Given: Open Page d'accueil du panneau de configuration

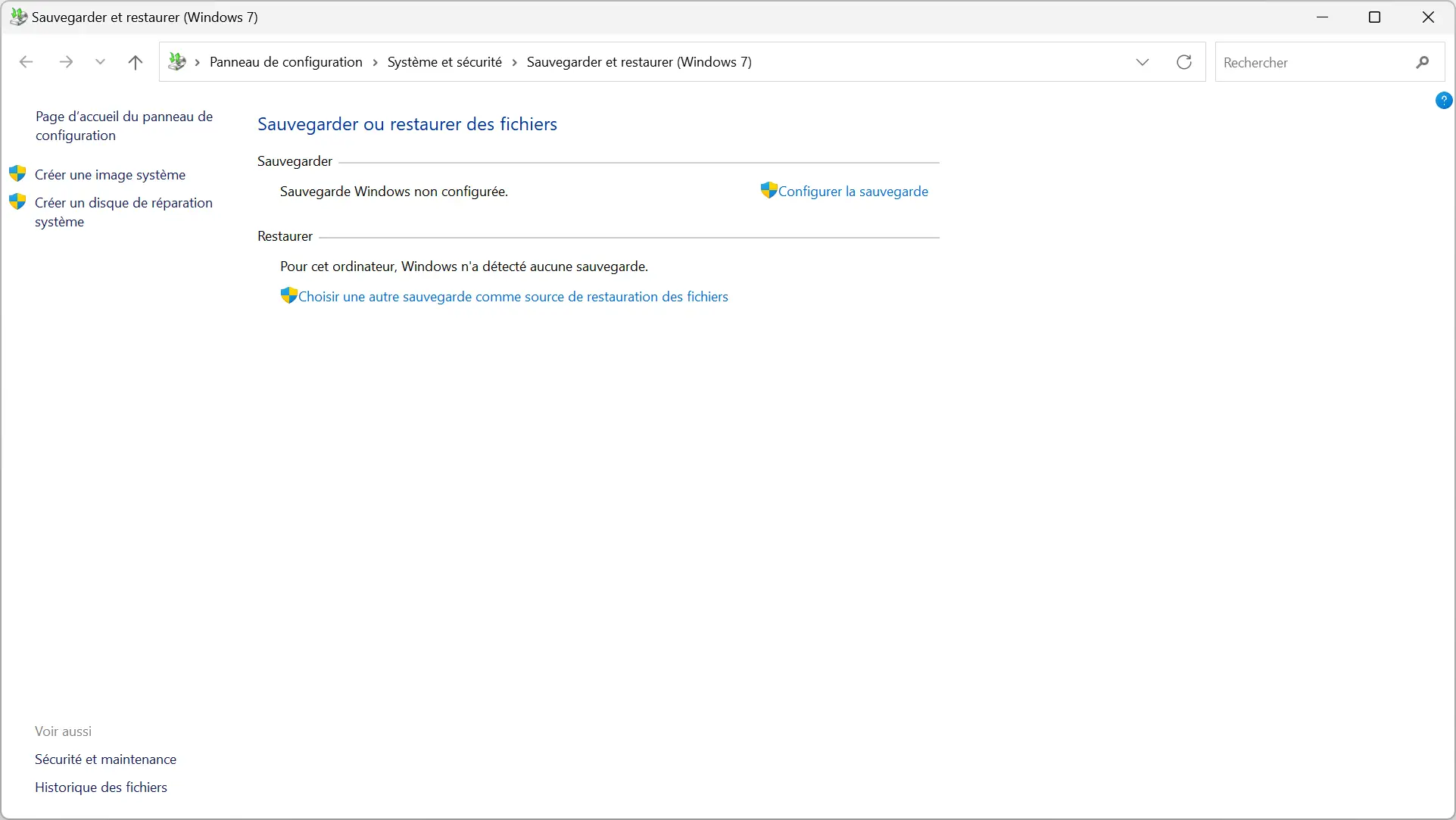Looking at the screenshot, I should 124,126.
